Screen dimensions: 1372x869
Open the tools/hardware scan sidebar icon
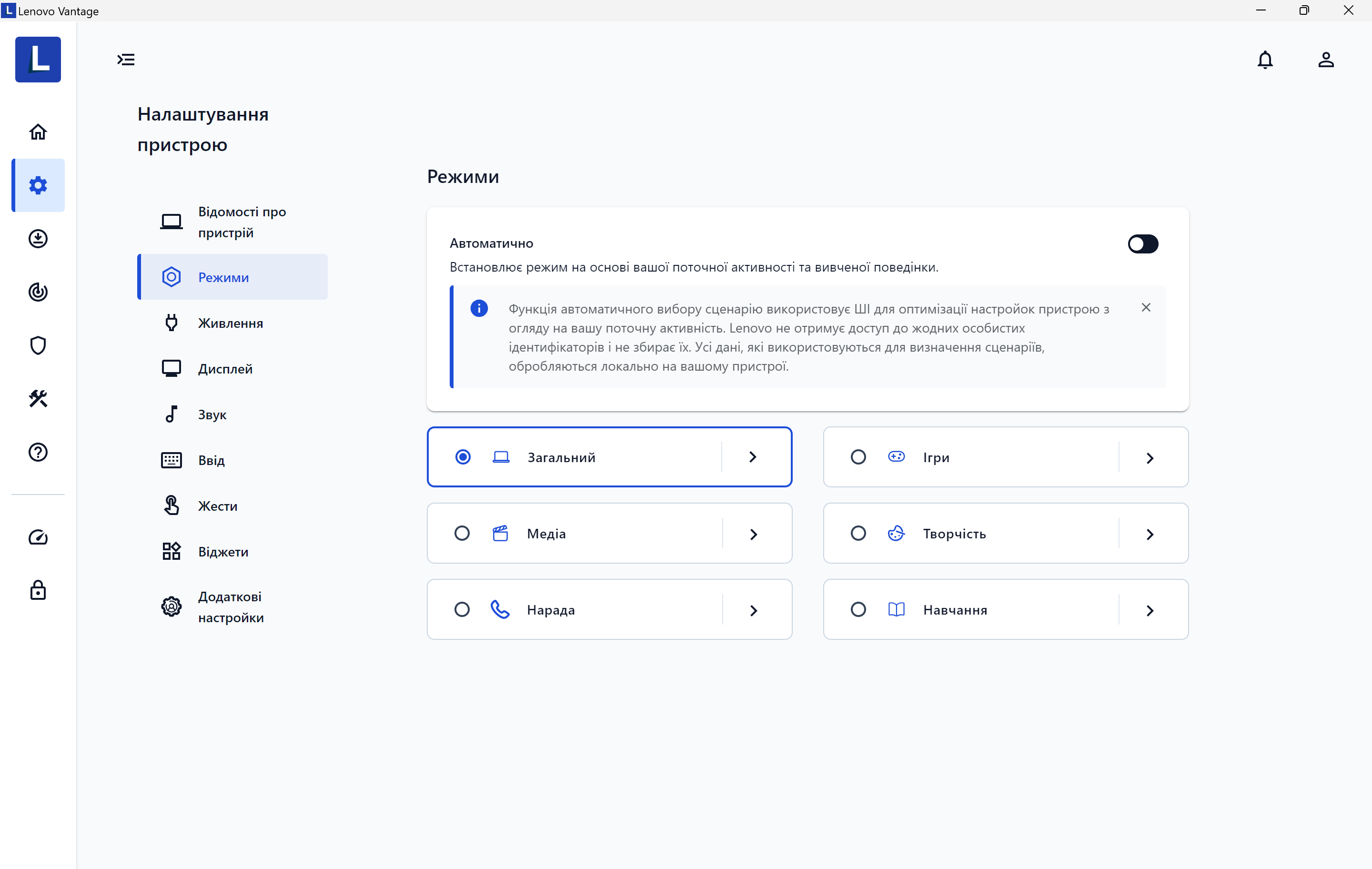point(38,399)
